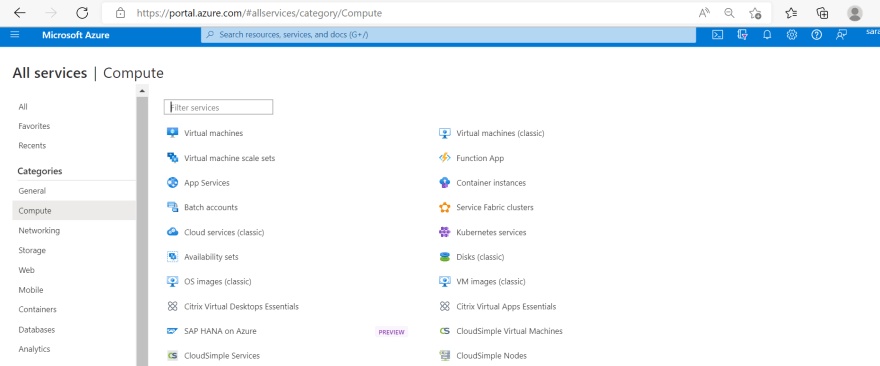The image size is (880, 366).
Task: Click the Container instances icon
Action: (444, 182)
